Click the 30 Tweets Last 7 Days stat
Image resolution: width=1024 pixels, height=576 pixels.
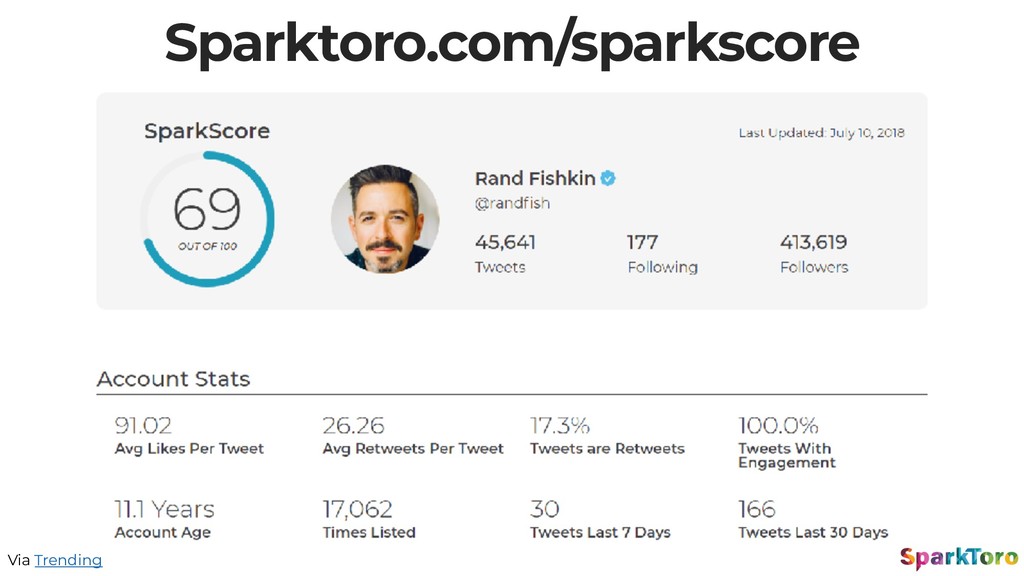(600, 519)
